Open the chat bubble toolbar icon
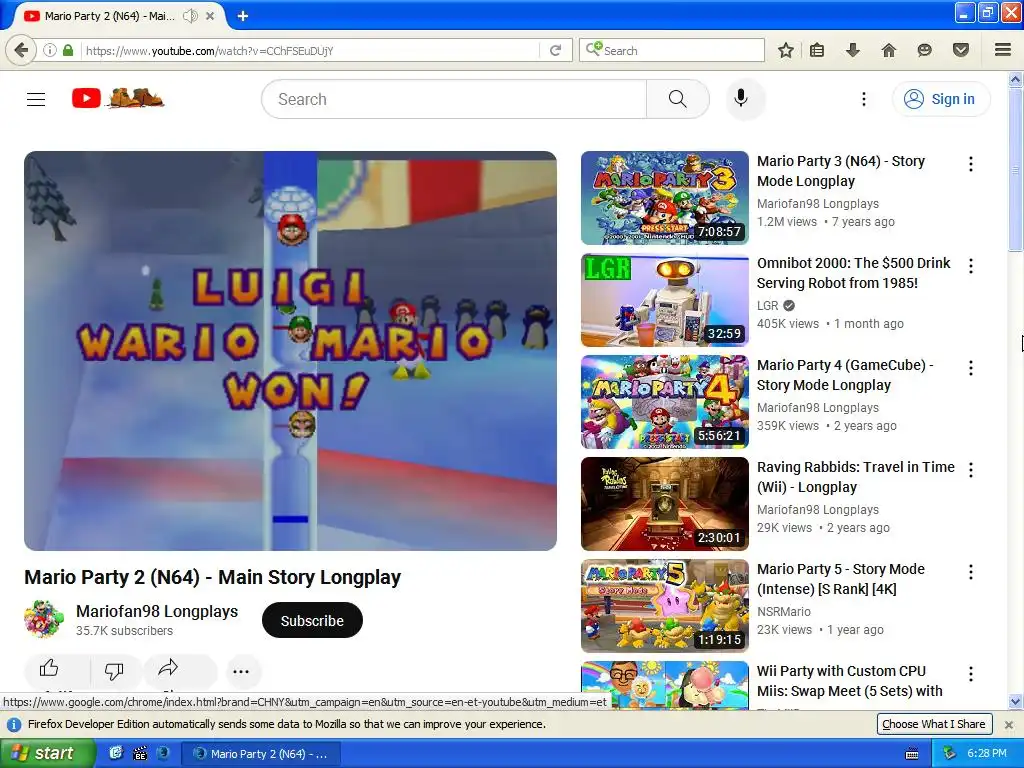 click(924, 50)
